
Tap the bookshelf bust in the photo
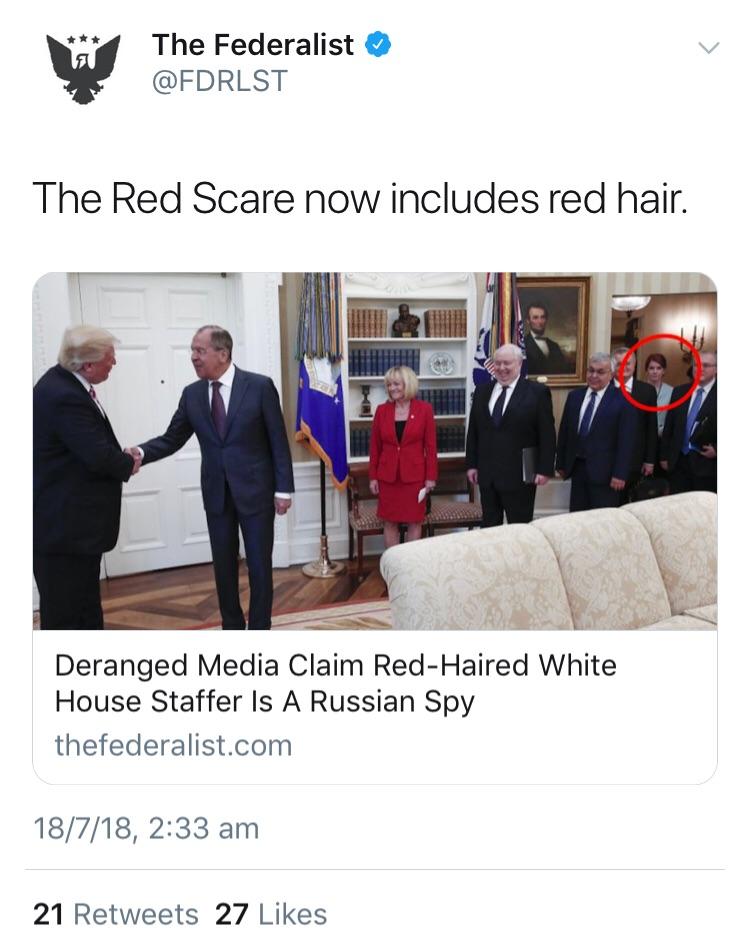coord(405,321)
